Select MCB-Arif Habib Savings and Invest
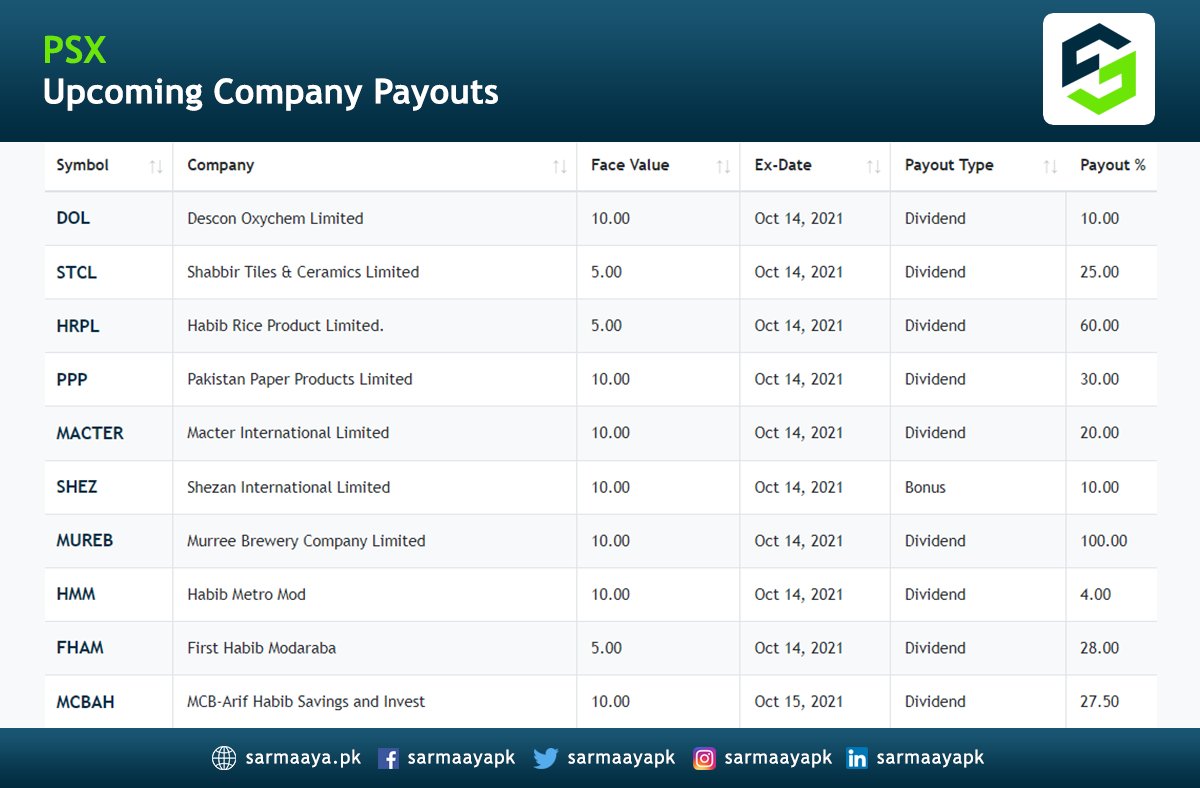Screen dimensions: 1200x788 (x=306, y=702)
